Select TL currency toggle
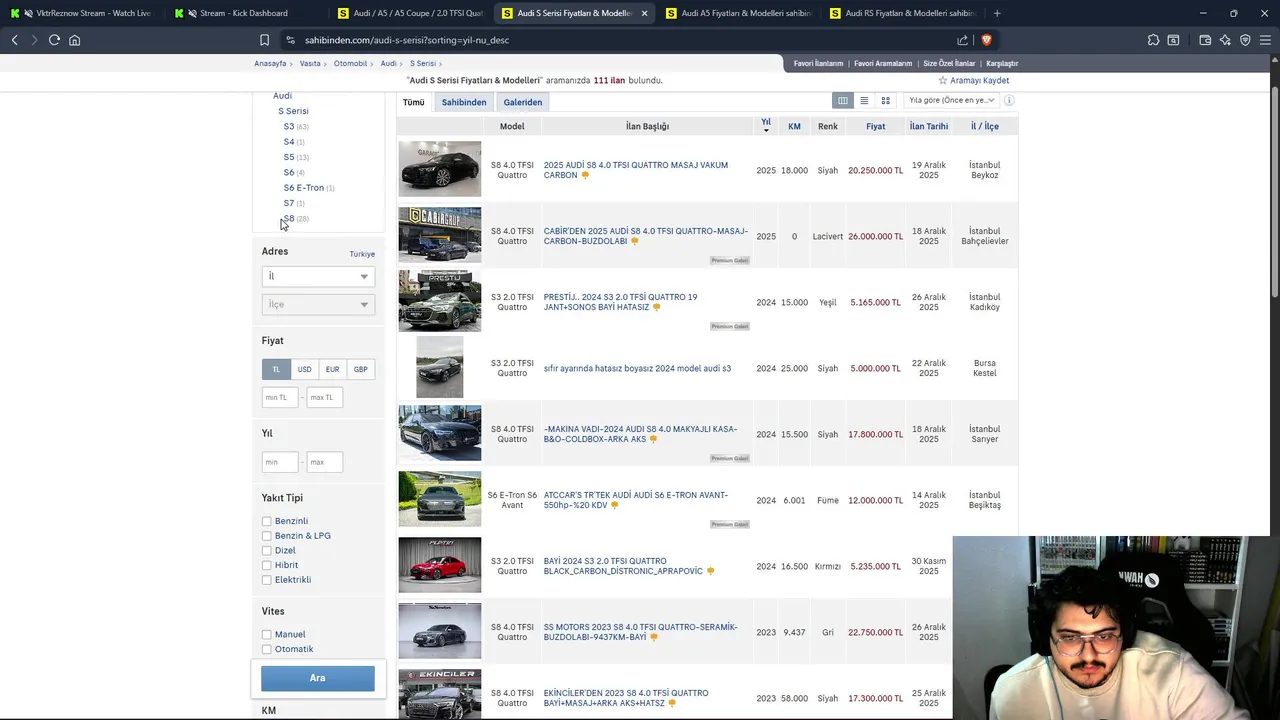Viewport: 1280px width, 720px height. tap(276, 369)
